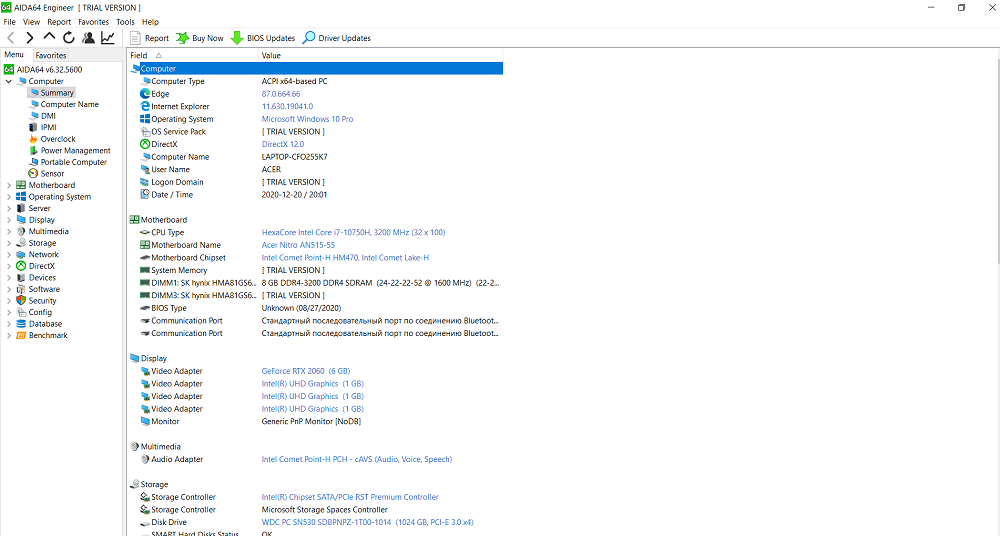Viewport: 1000px width, 536px height.
Task: Select Power Management in the tree
Action: 75,151
